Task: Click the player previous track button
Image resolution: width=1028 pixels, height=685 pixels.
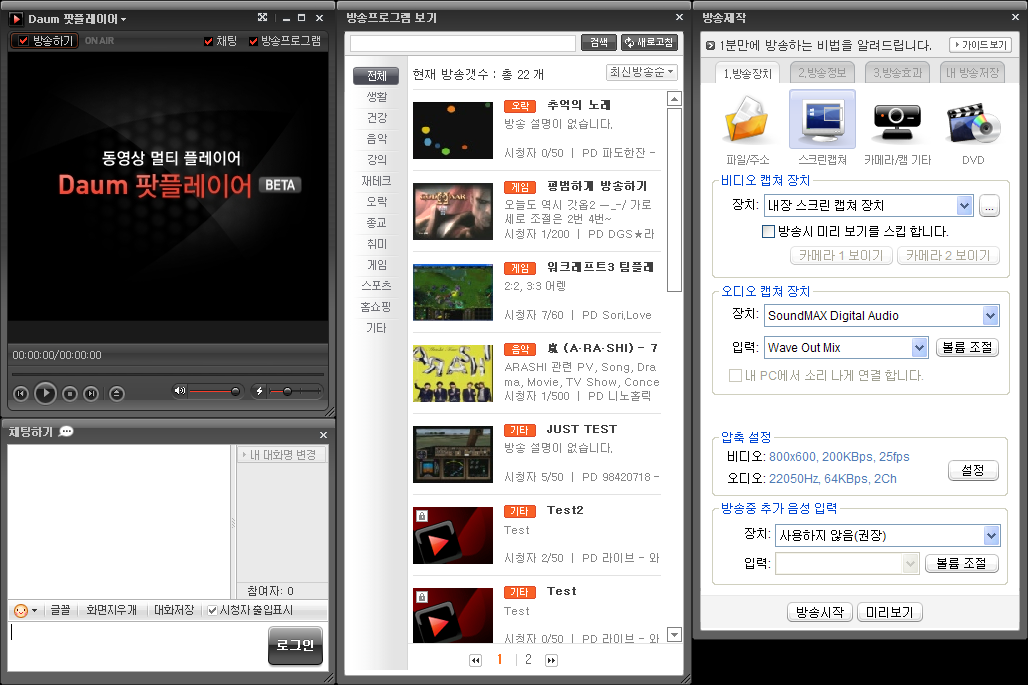Action: click(21, 393)
